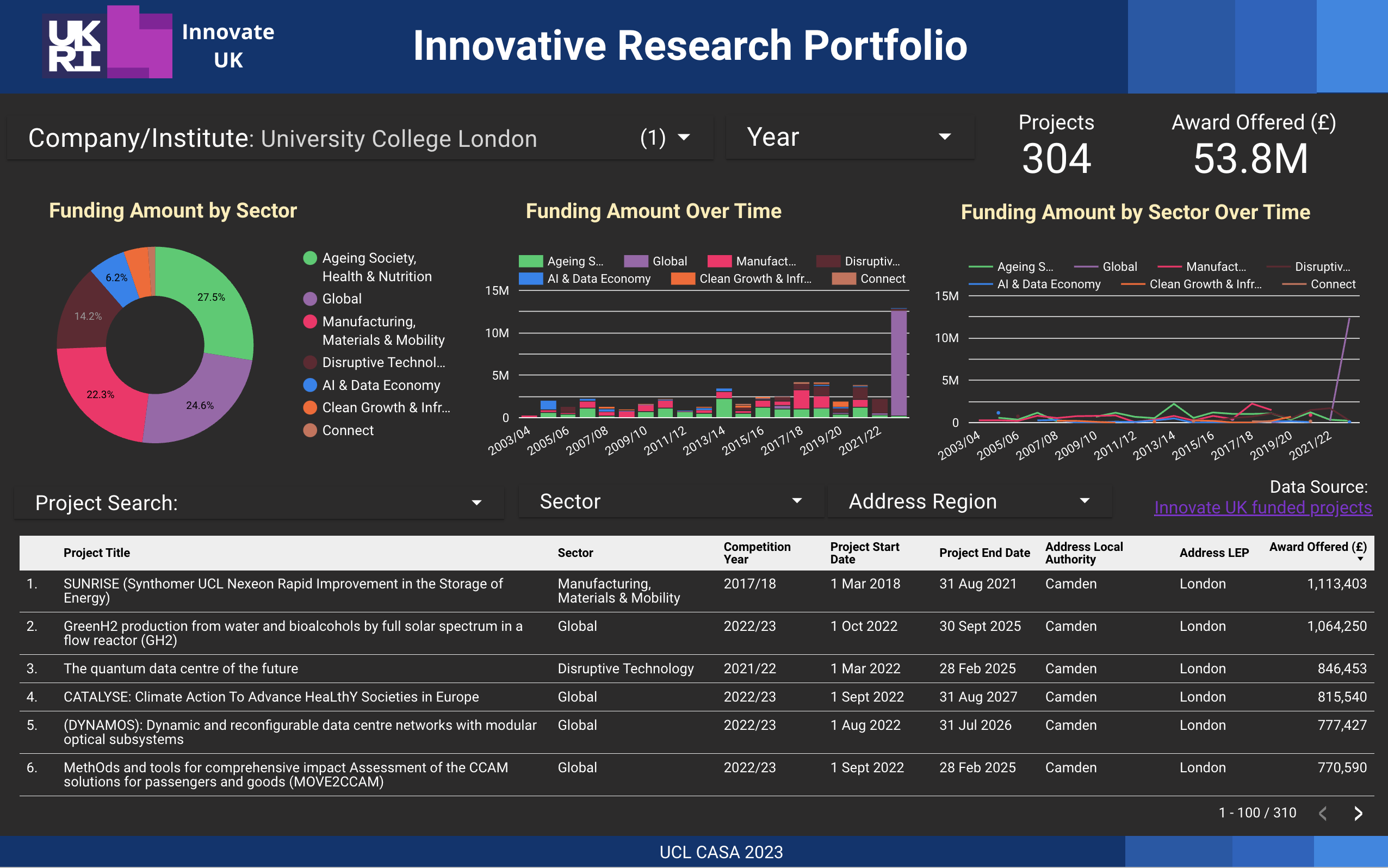Click 2017/18 competition year cell
This screenshot has height=868, width=1388.
click(x=749, y=583)
